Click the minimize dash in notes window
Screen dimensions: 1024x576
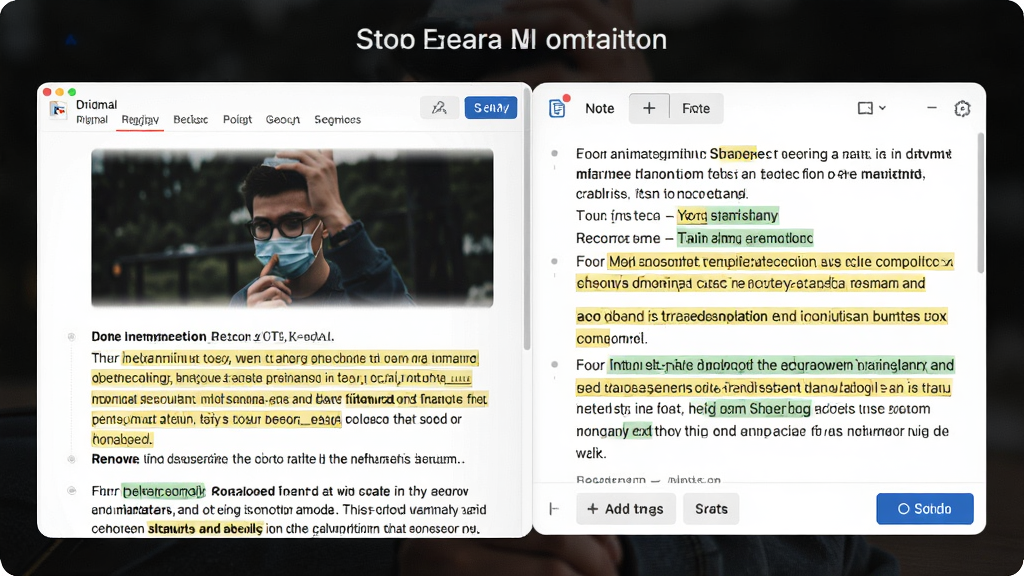click(932, 108)
